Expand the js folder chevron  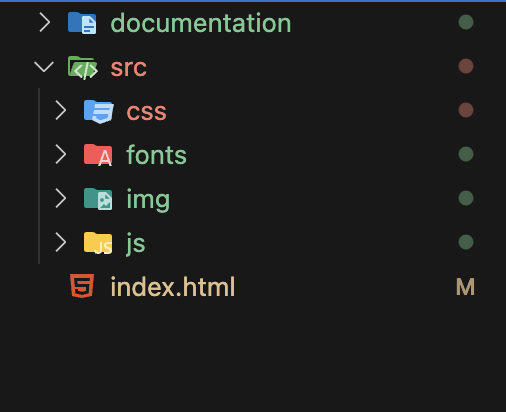click(x=61, y=242)
